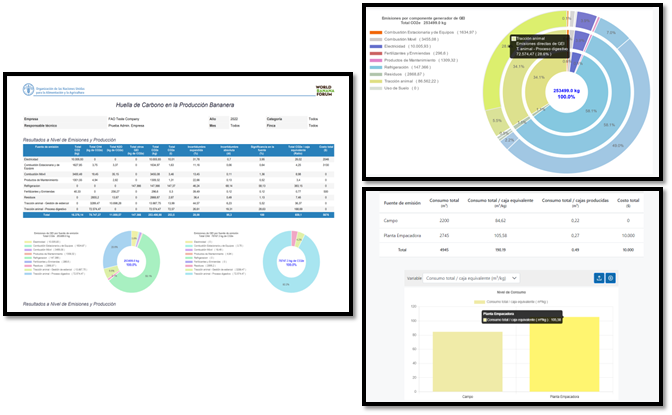672x415 pixels.
Task: Click the blue PDF export button above bar chart
Action: point(598,277)
